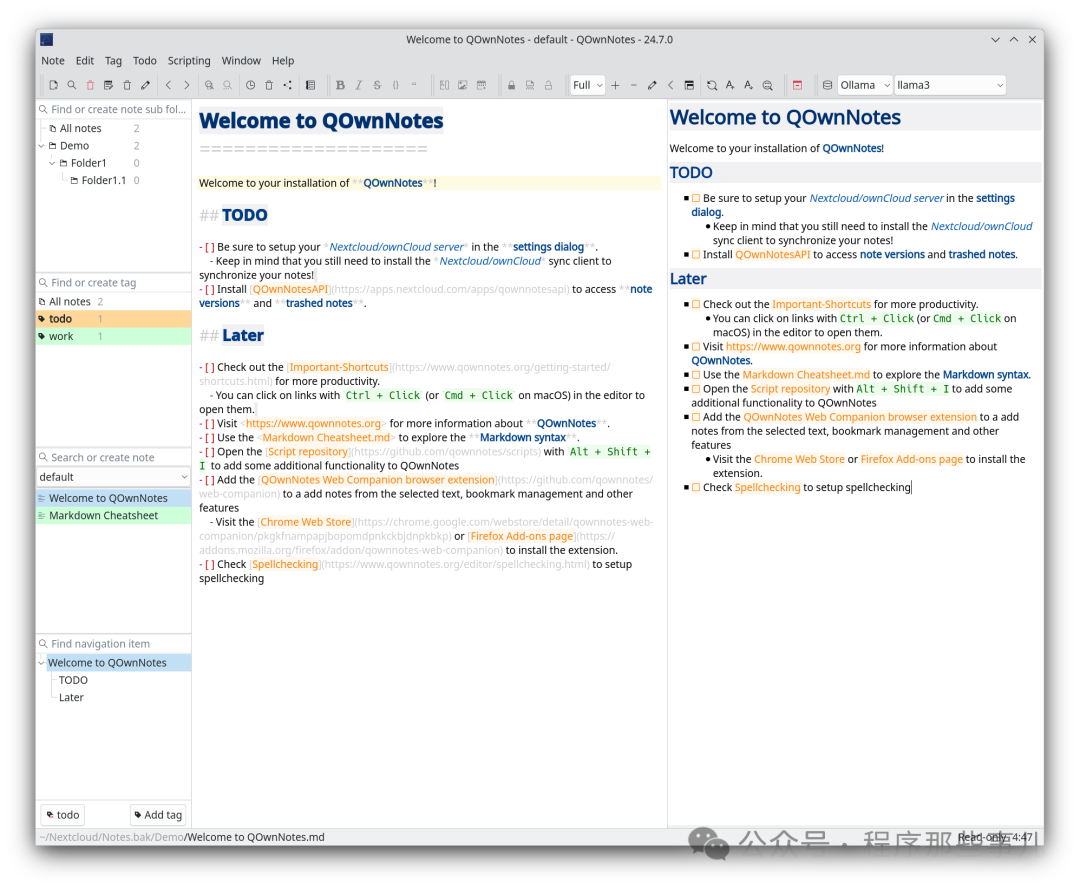
Task: Click the Add tag button
Action: tap(158, 815)
